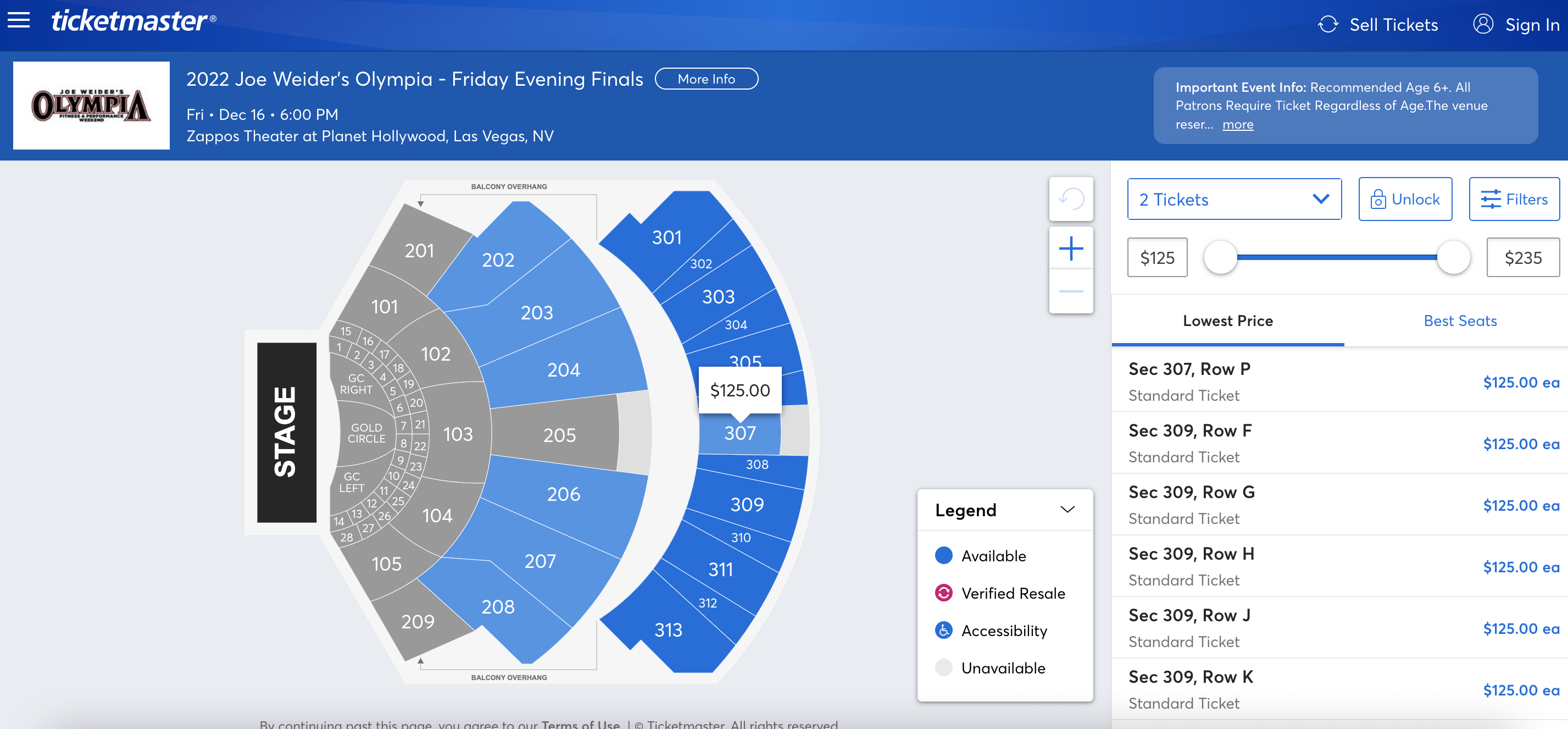Select section 311 on the map
This screenshot has height=729, width=1568.
(x=721, y=570)
